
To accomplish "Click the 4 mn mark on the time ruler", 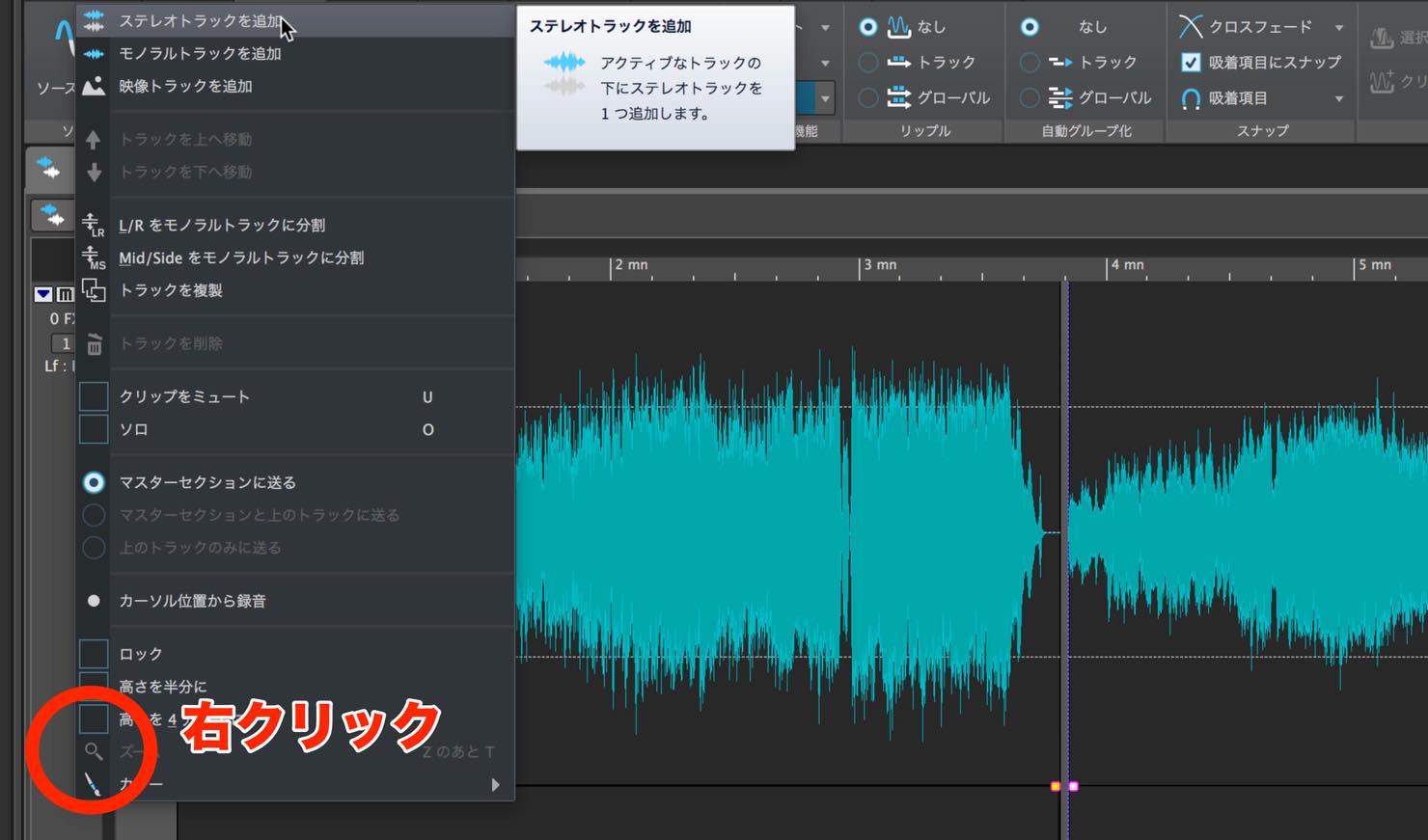I will (1125, 265).
